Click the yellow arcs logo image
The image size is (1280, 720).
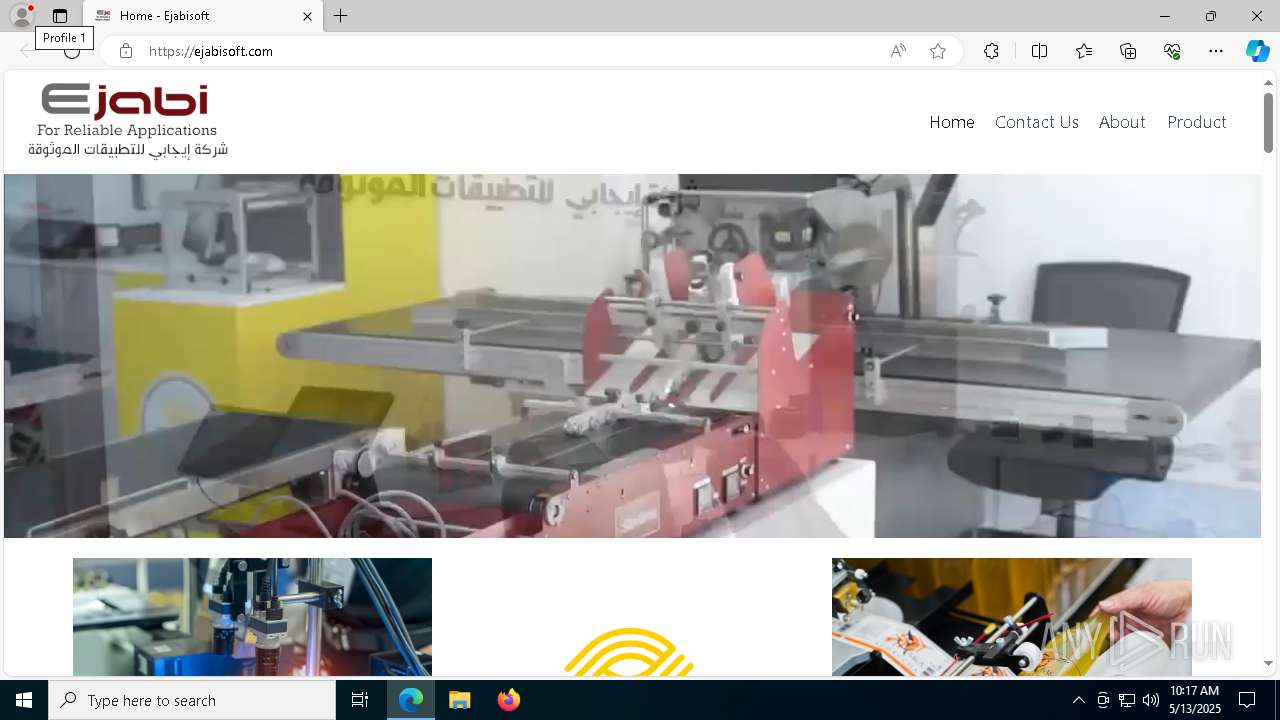pyautogui.click(x=629, y=651)
